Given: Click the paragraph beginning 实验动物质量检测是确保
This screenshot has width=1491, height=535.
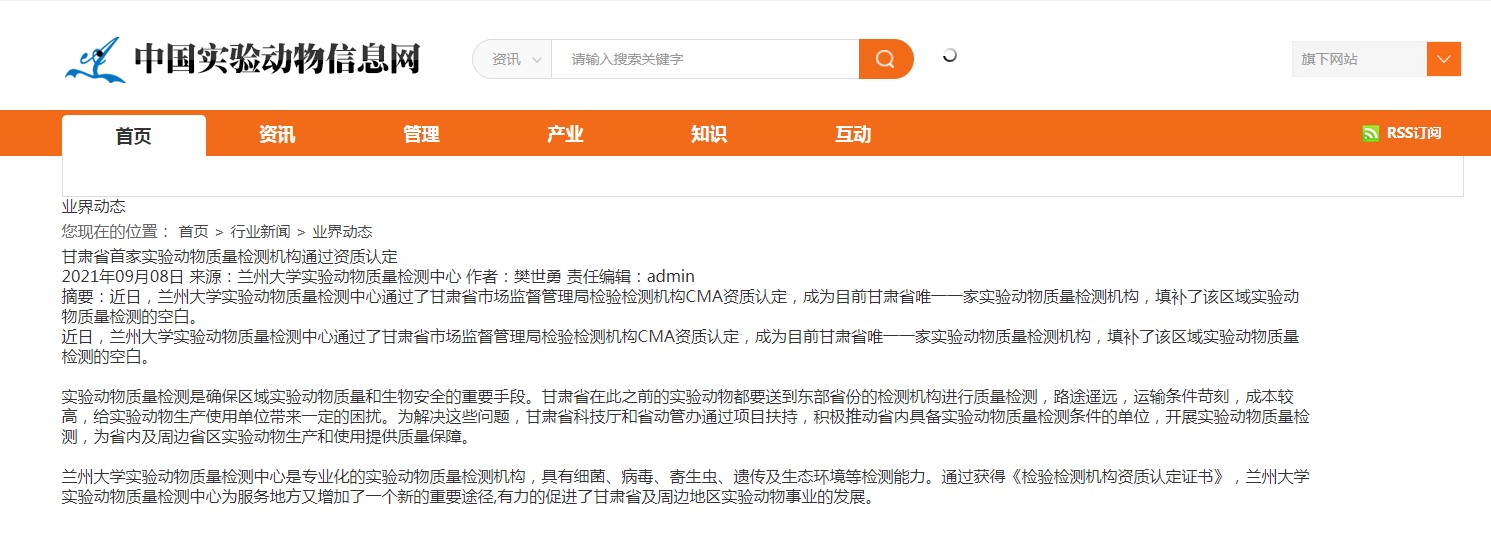Looking at the screenshot, I should [x=686, y=416].
